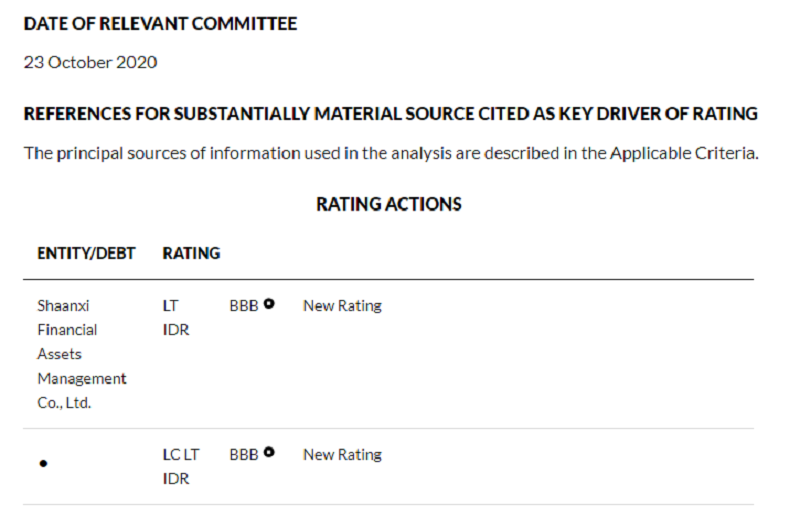The image size is (800, 507).
Task: Click the 'LT IDR' label in the first row
Action: (176, 317)
